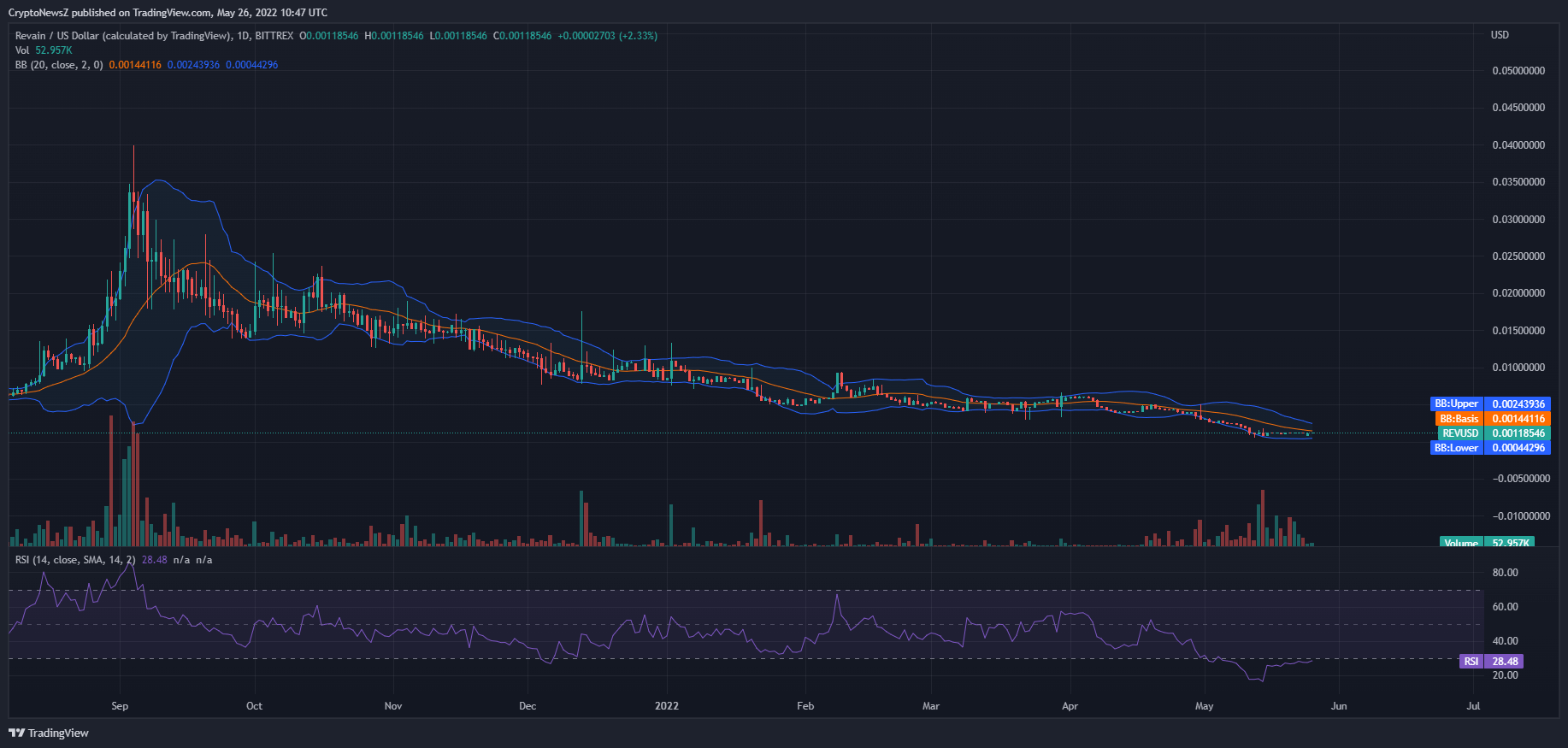Click the Dec label on time axis
Image resolution: width=1568 pixels, height=748 pixels.
click(528, 706)
